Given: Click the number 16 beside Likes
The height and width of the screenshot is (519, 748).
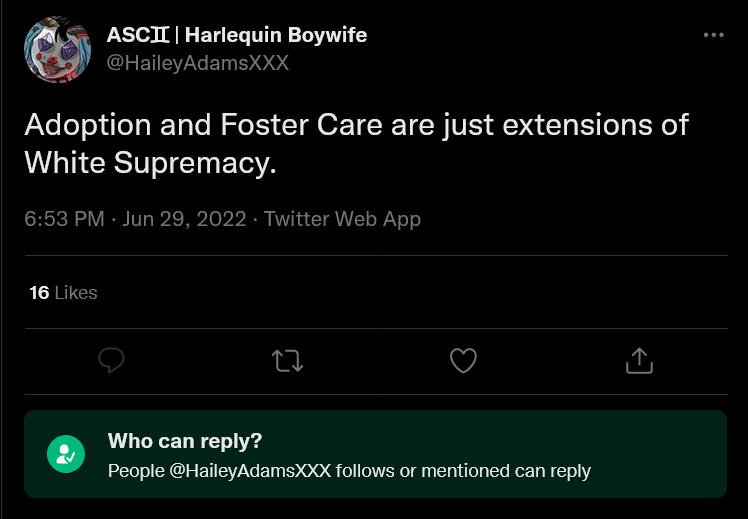Looking at the screenshot, I should pos(39,292).
